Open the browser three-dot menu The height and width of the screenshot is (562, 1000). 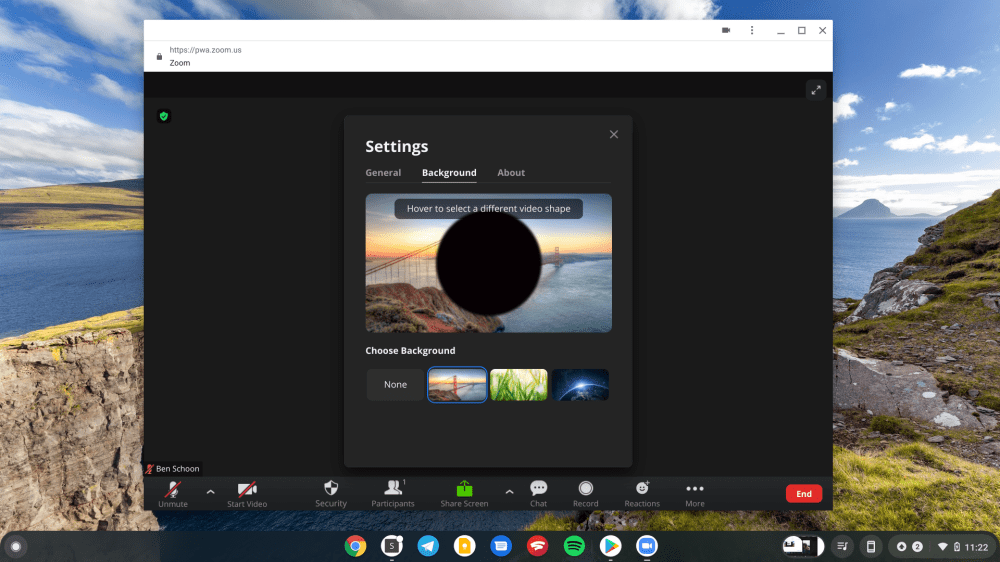coord(752,31)
